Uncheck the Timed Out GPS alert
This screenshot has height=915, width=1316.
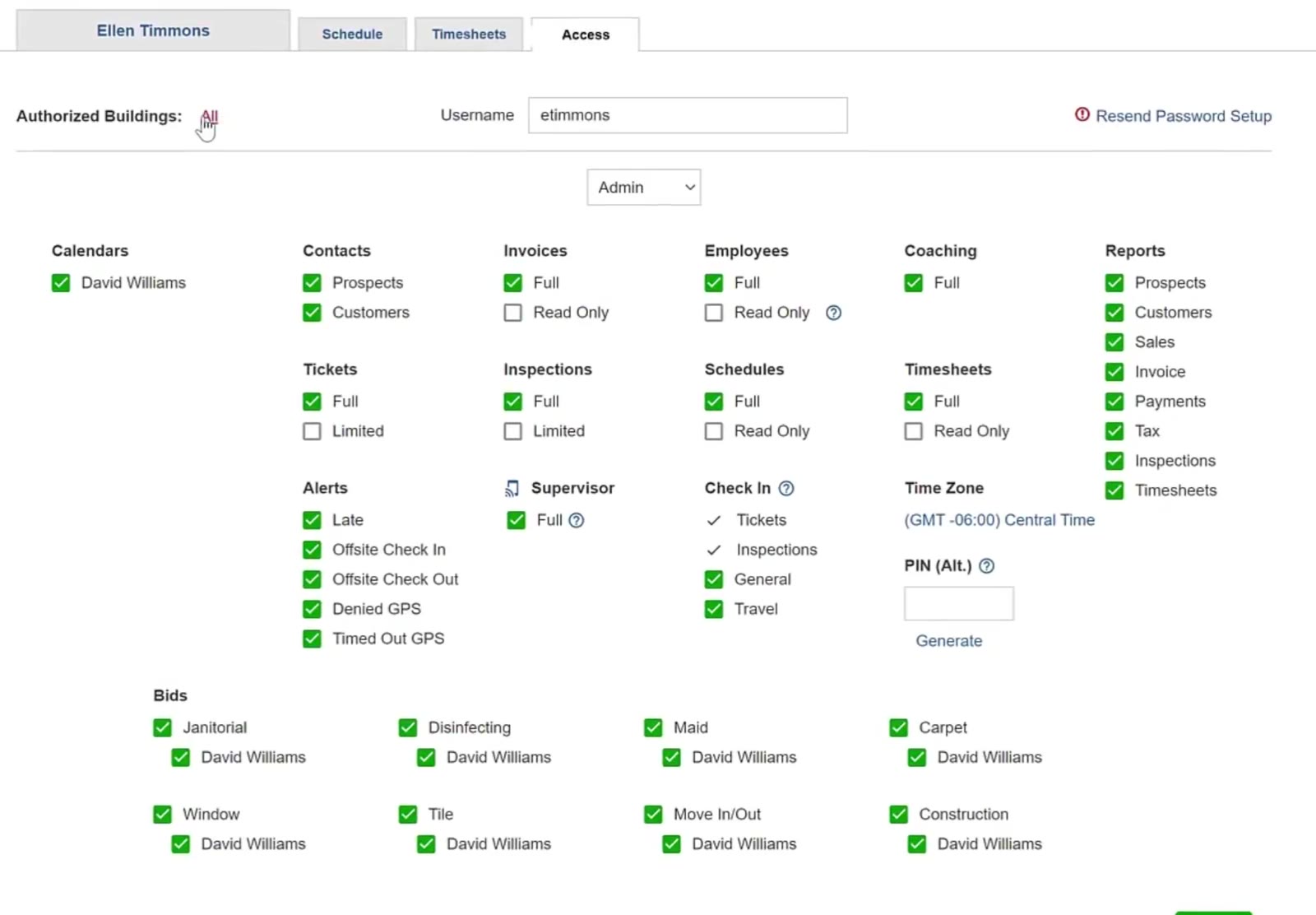coord(312,639)
